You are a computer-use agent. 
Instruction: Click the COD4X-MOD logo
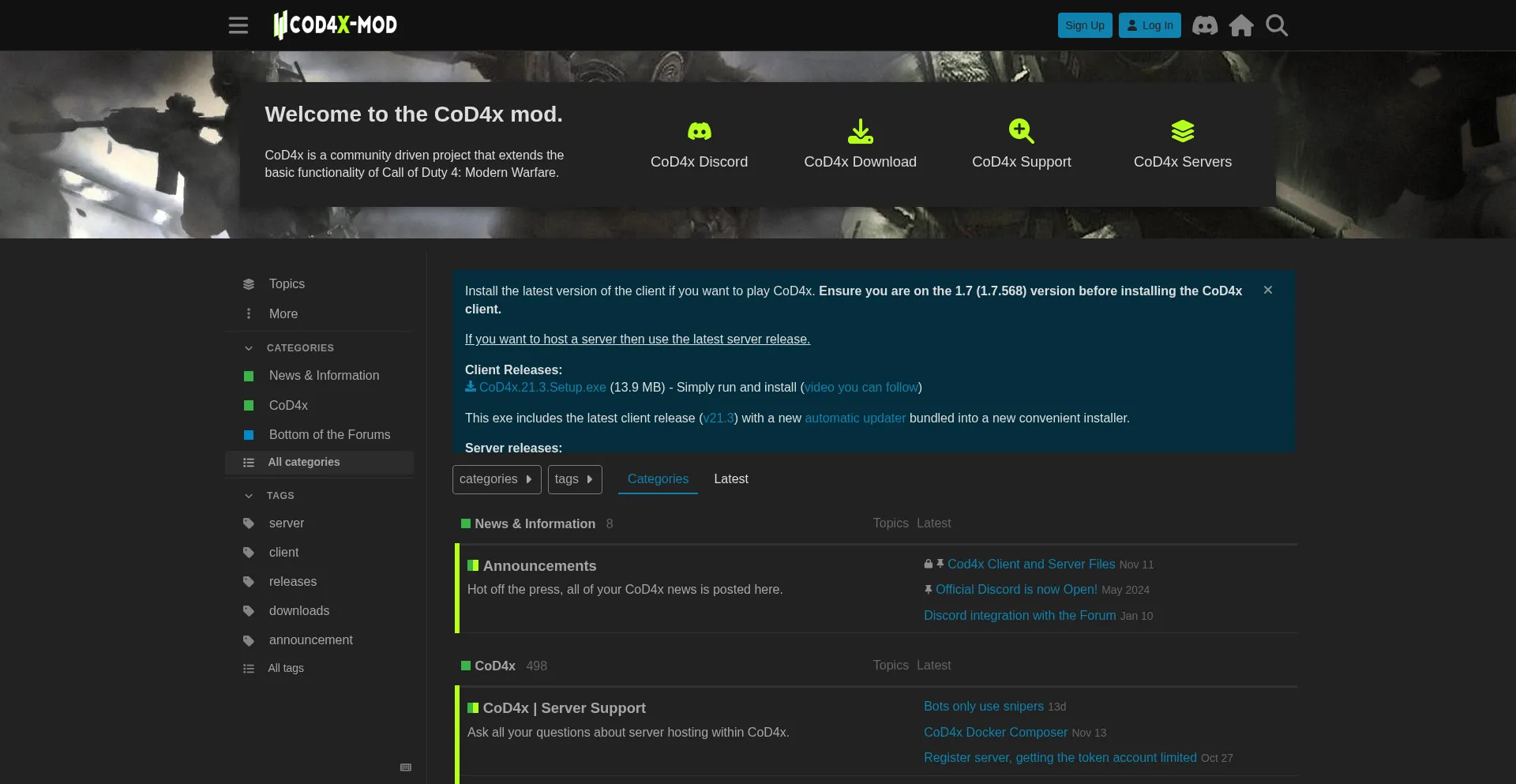[x=334, y=24]
